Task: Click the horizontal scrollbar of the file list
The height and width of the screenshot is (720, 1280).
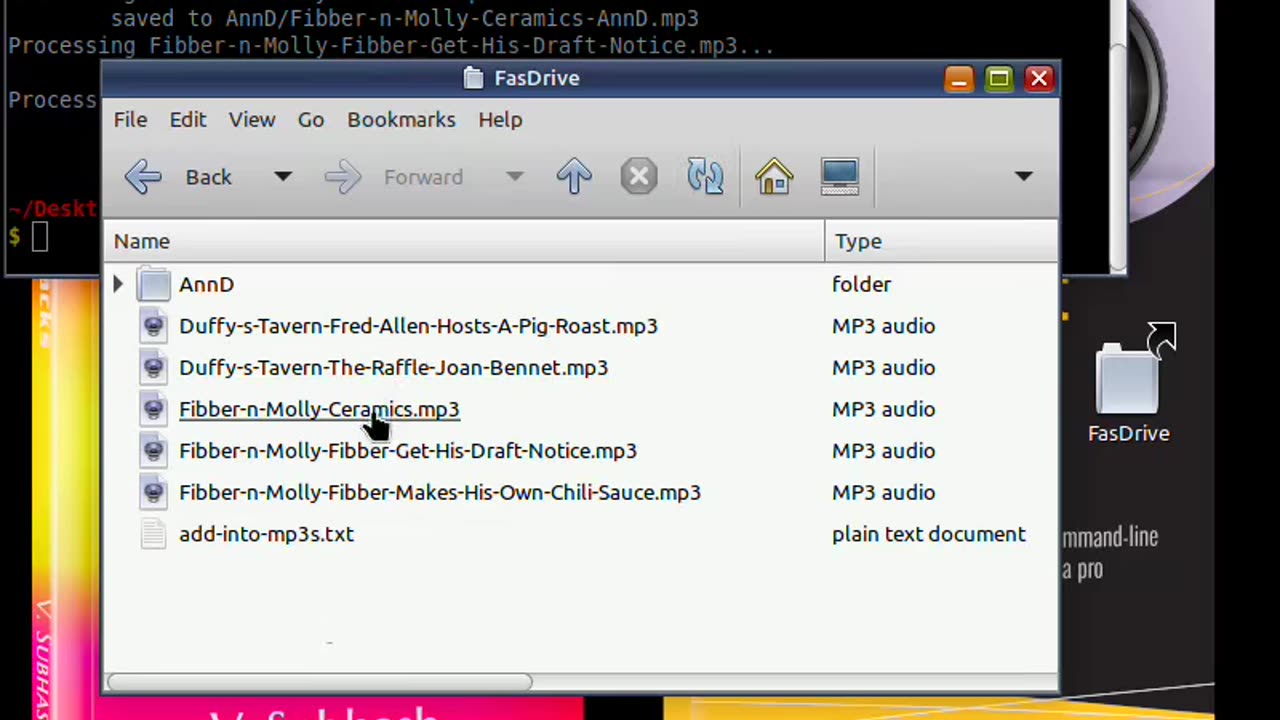Action: [x=320, y=682]
